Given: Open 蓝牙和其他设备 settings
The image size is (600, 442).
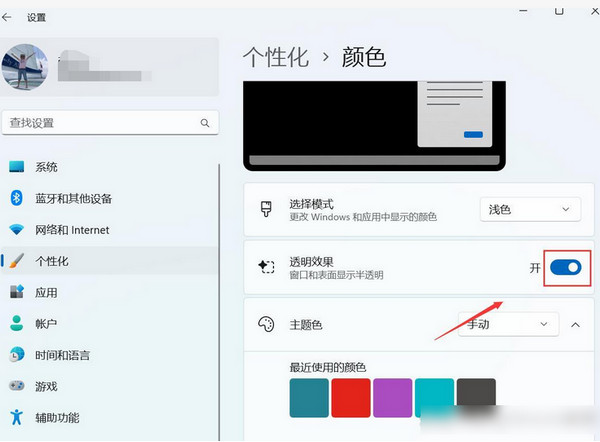Looking at the screenshot, I should pos(110,198).
